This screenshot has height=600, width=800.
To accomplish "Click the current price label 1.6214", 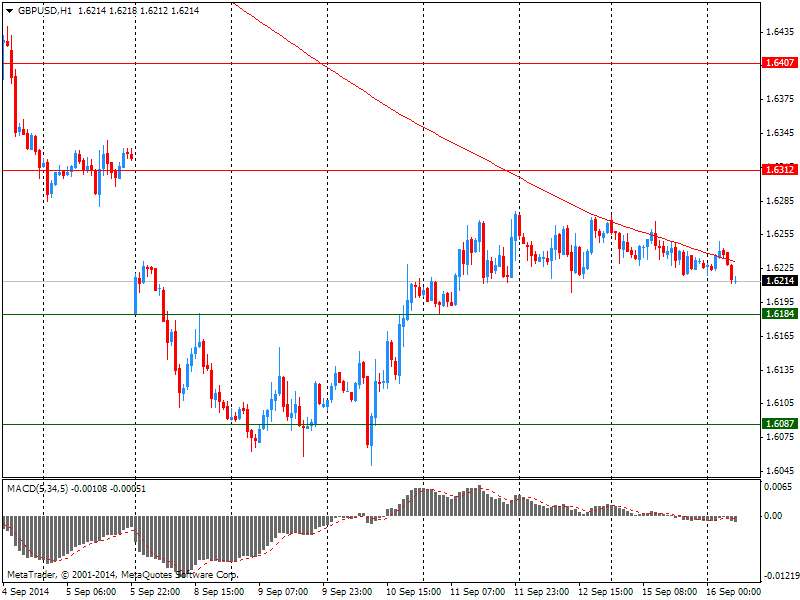I will [780, 281].
